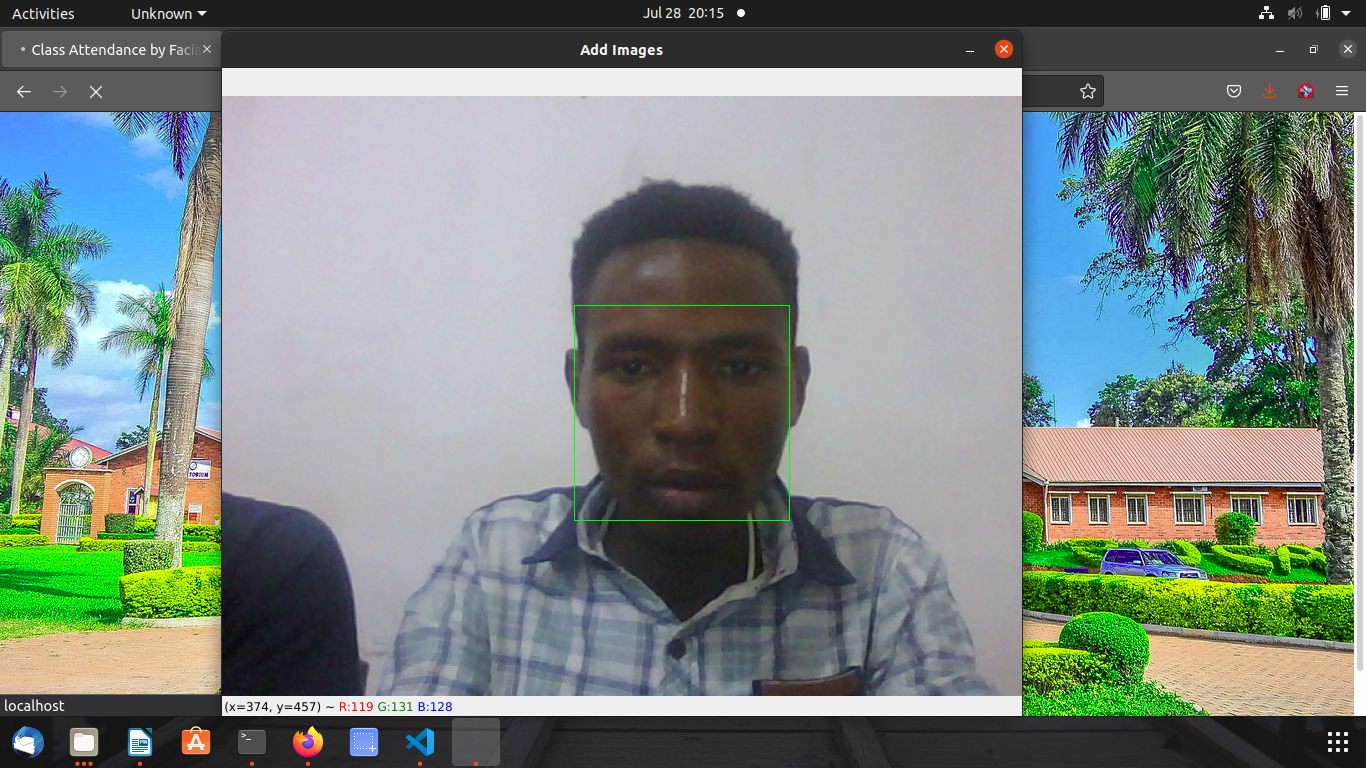The image size is (1366, 768).
Task: Open Ubuntu Software from the dock
Action: [x=196, y=742]
